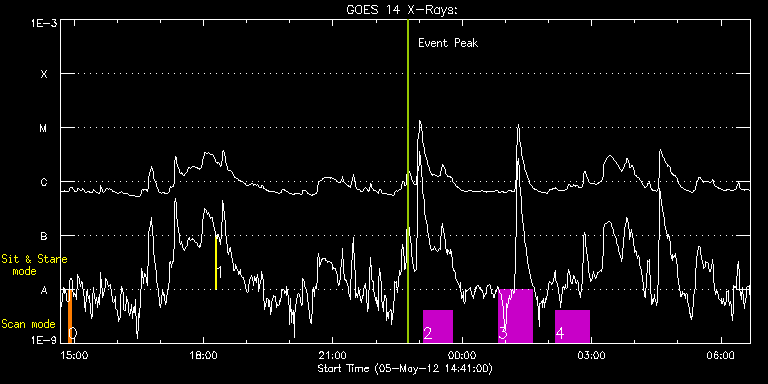
Task: Click the 21:00 time axis tick label
Action: 332,355
